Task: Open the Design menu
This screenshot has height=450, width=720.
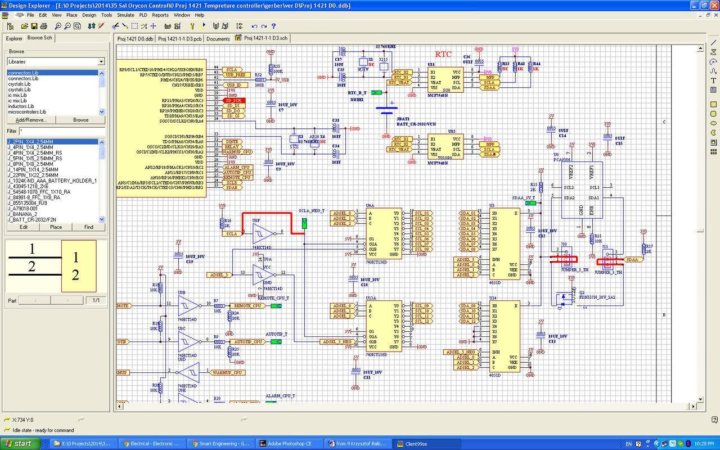Action: coord(90,16)
